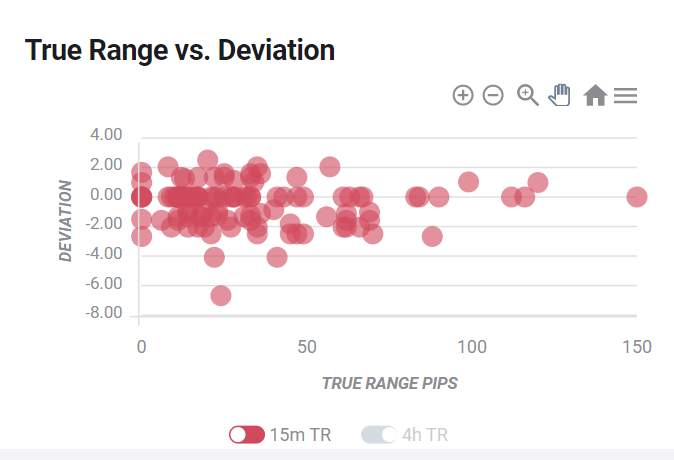This screenshot has width=674, height=460.
Task: Click the TRUE RANGE PIPS axis title
Action: (x=389, y=383)
